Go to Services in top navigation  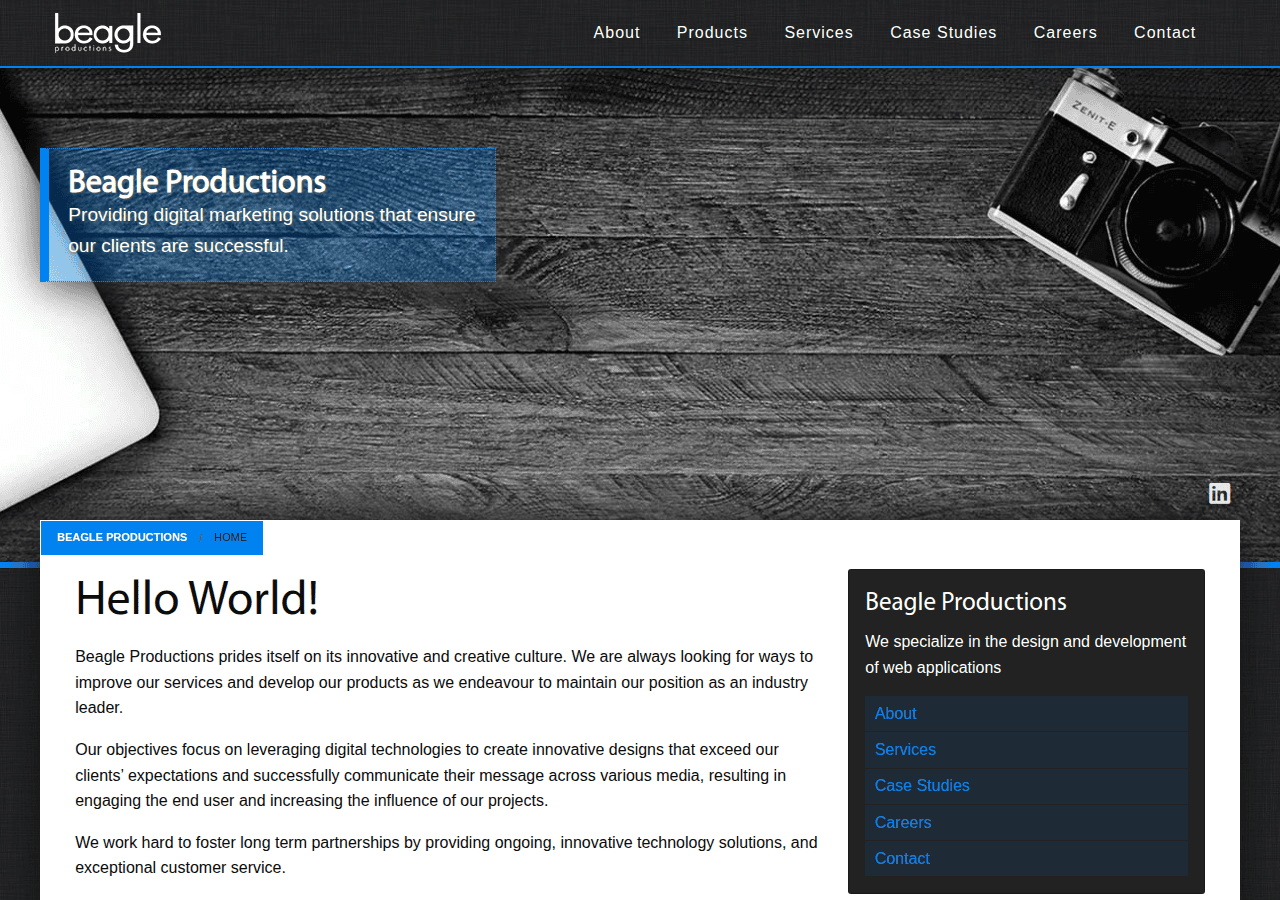(x=818, y=33)
